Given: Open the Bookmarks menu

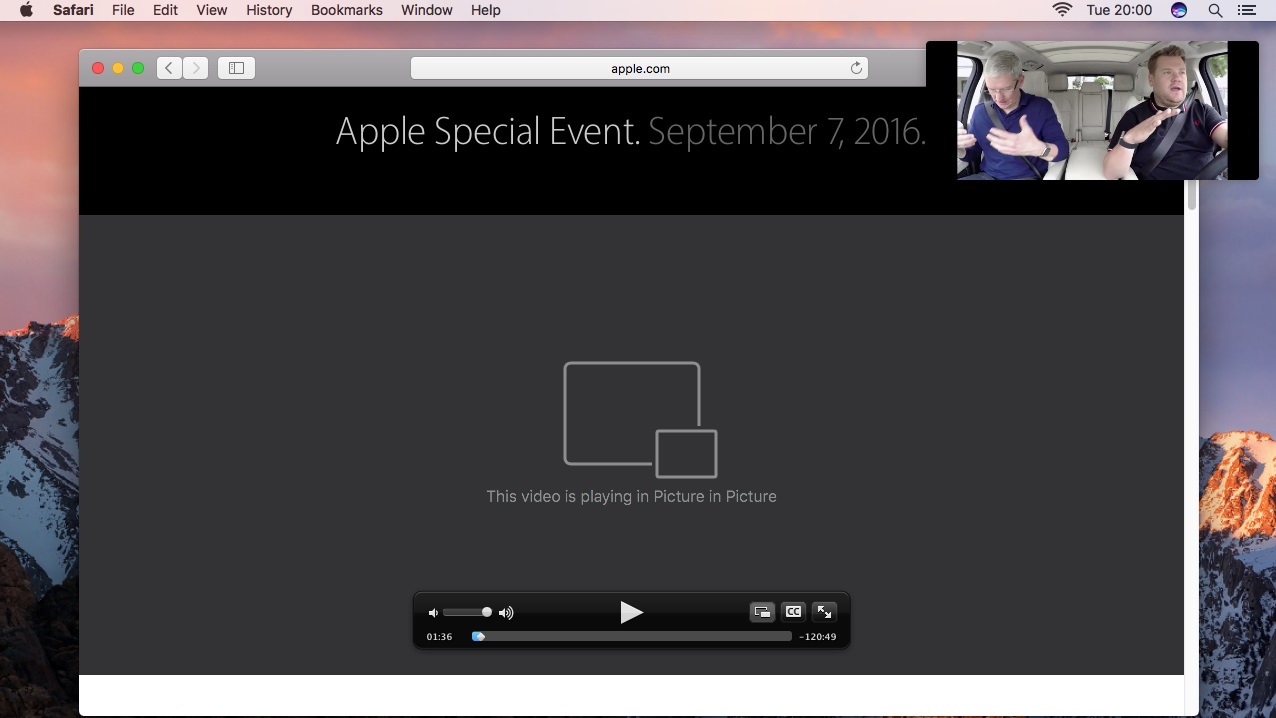Looking at the screenshot, I should point(347,10).
